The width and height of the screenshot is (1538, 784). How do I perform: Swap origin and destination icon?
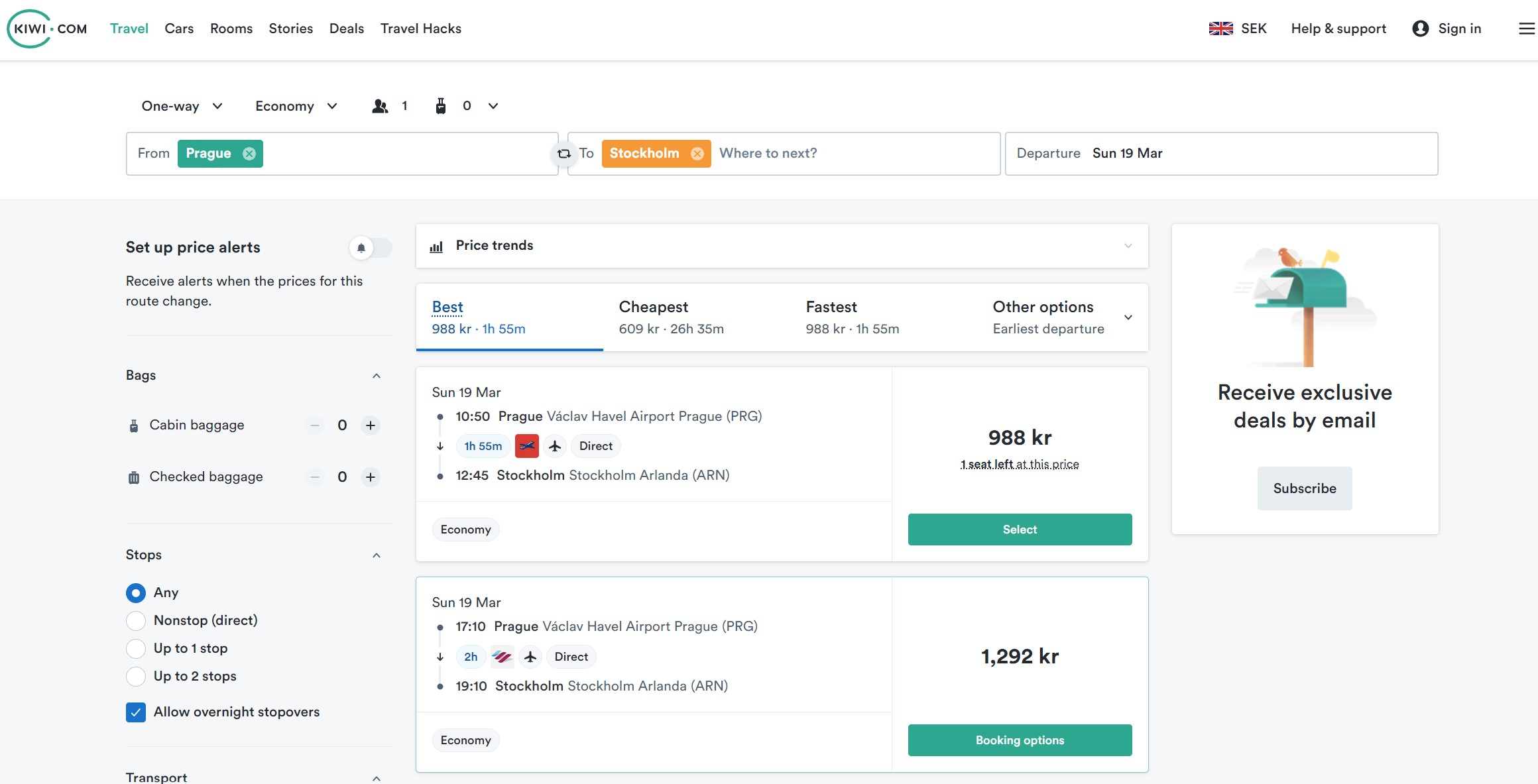click(x=563, y=154)
